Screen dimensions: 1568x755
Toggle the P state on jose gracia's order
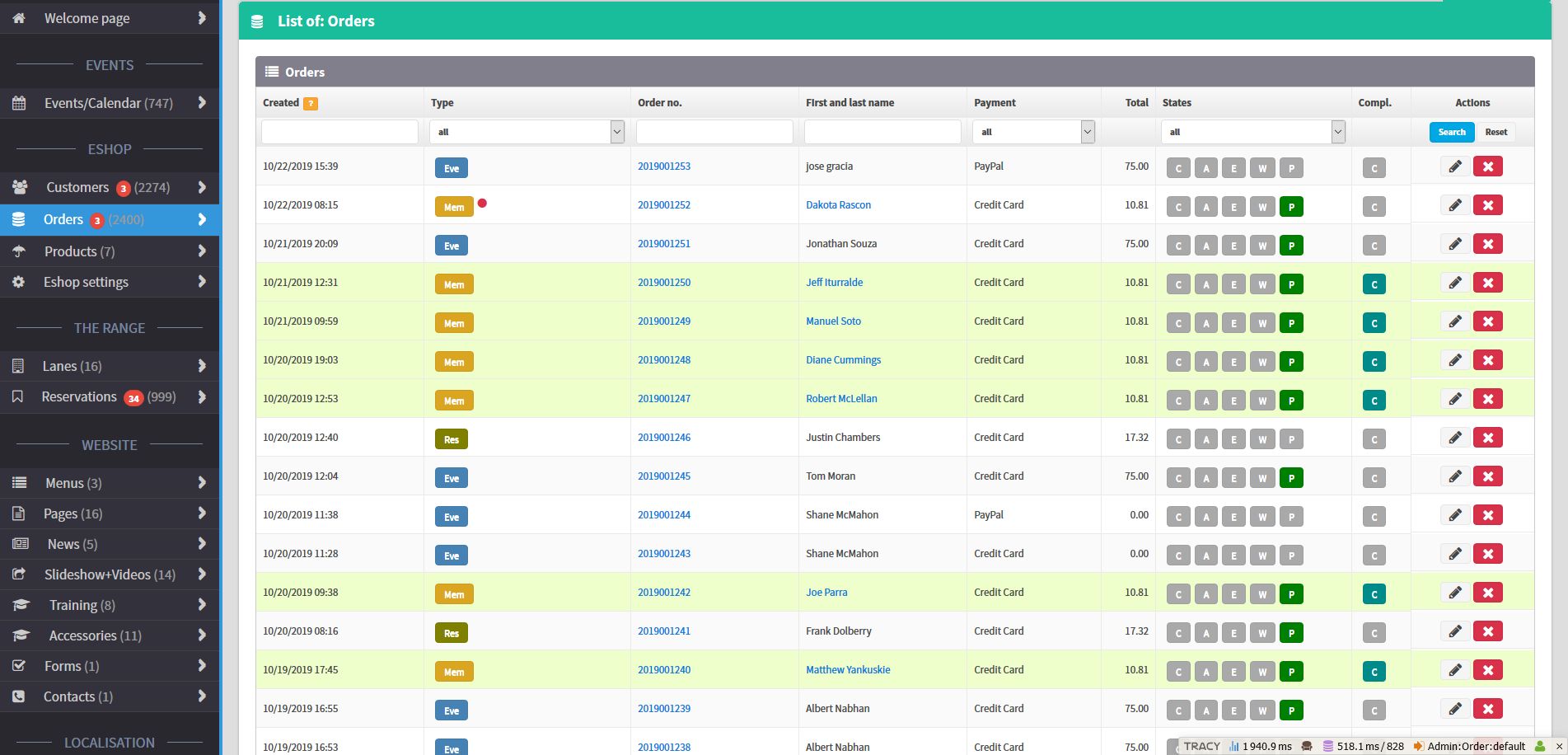(1291, 168)
